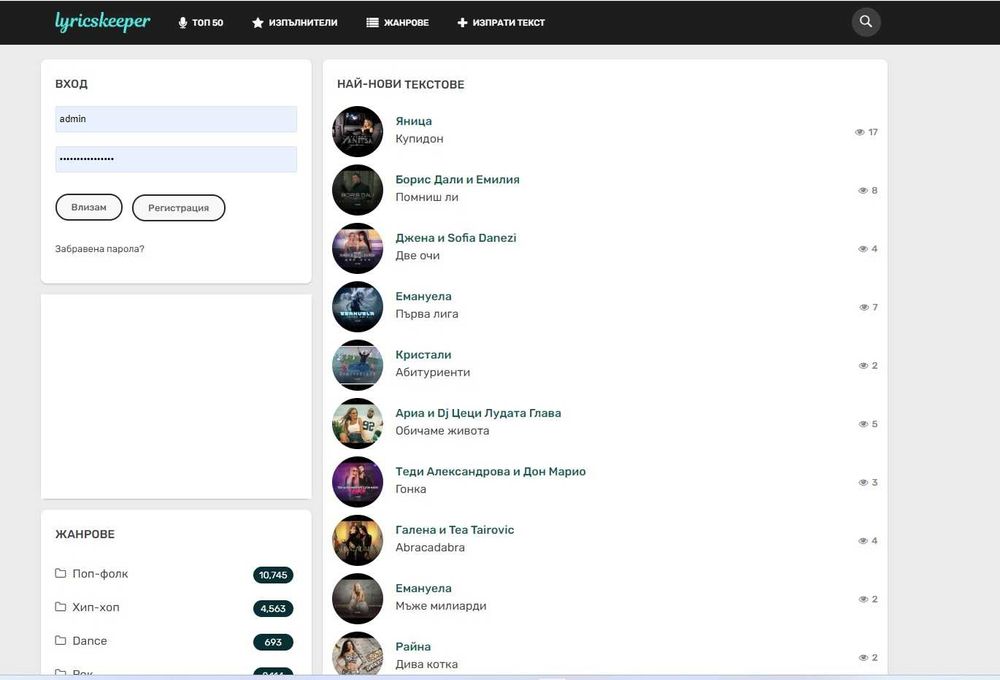Click the 10,745 count badge
The height and width of the screenshot is (680, 1000).
[x=273, y=575]
